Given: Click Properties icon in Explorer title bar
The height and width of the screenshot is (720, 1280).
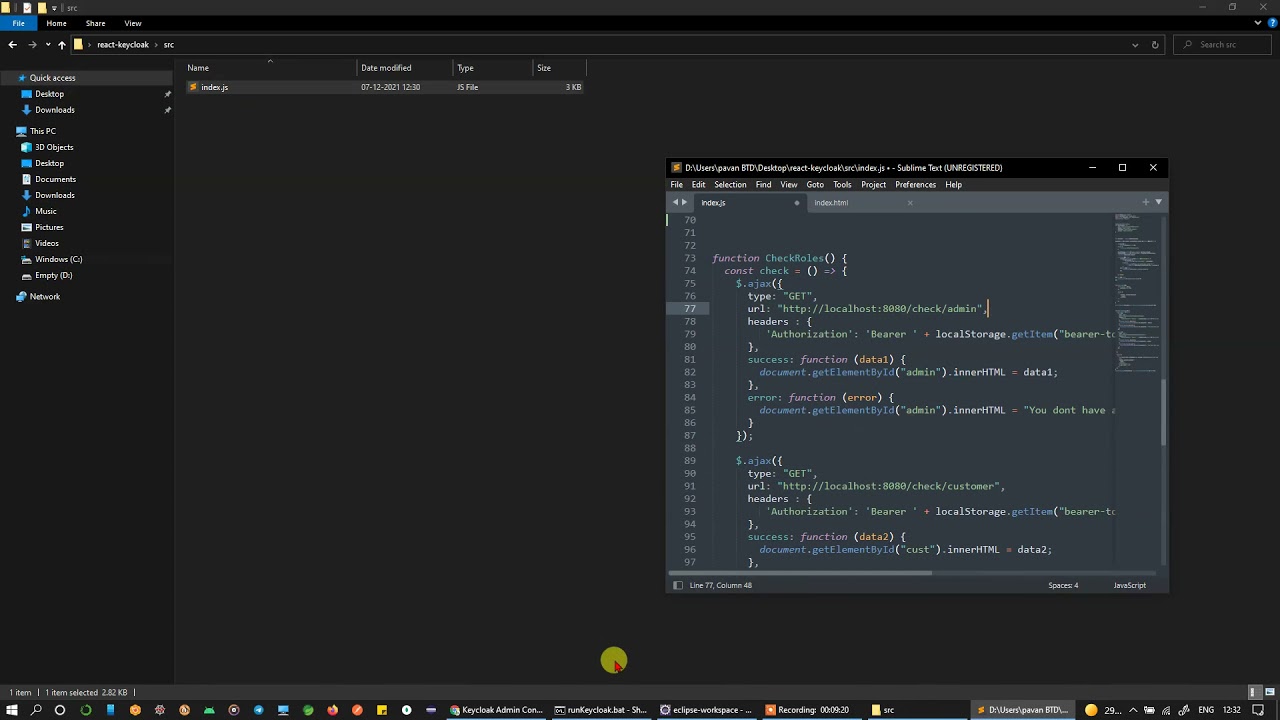Looking at the screenshot, I should click(x=27, y=8).
